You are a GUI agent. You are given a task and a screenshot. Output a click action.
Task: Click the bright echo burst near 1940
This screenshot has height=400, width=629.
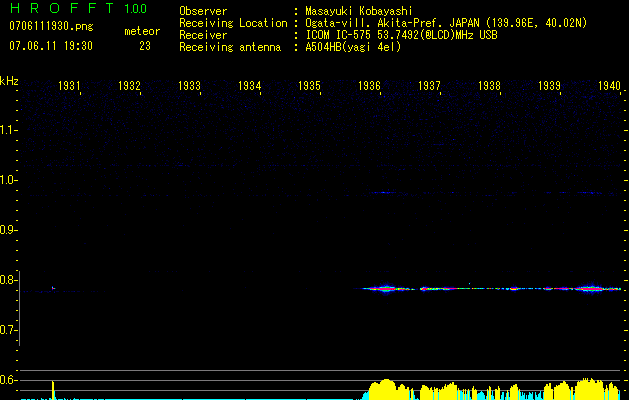(591, 288)
